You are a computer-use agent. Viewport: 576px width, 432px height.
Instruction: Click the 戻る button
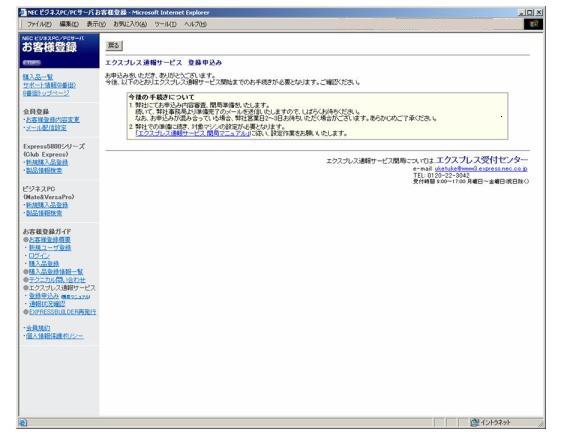pyautogui.click(x=114, y=46)
